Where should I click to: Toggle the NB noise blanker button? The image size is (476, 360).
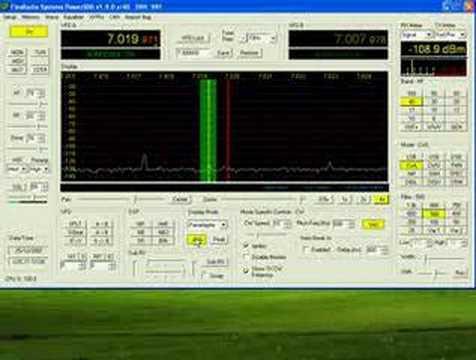coord(141,232)
